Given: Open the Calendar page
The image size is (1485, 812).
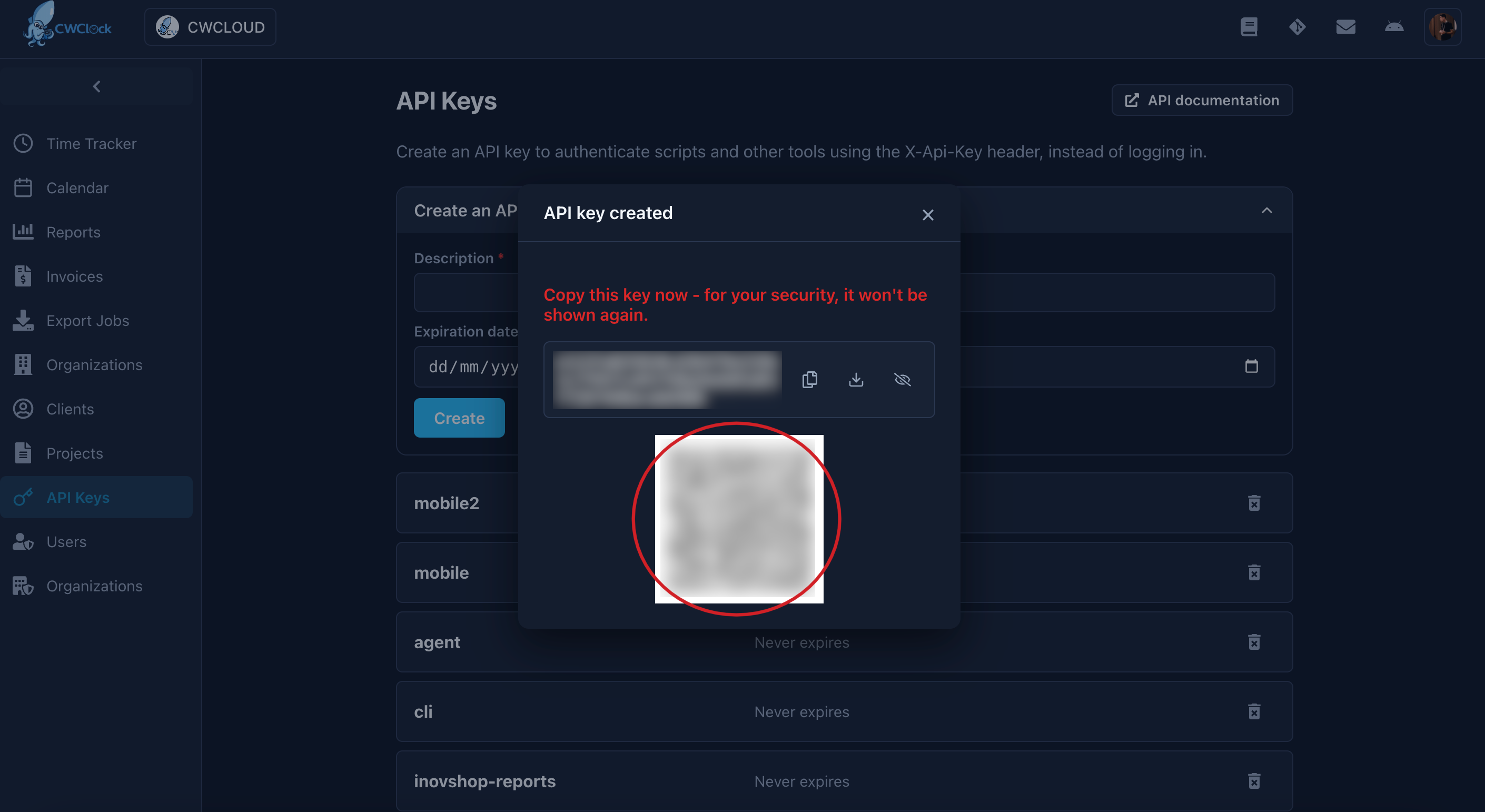Looking at the screenshot, I should [x=96, y=188].
